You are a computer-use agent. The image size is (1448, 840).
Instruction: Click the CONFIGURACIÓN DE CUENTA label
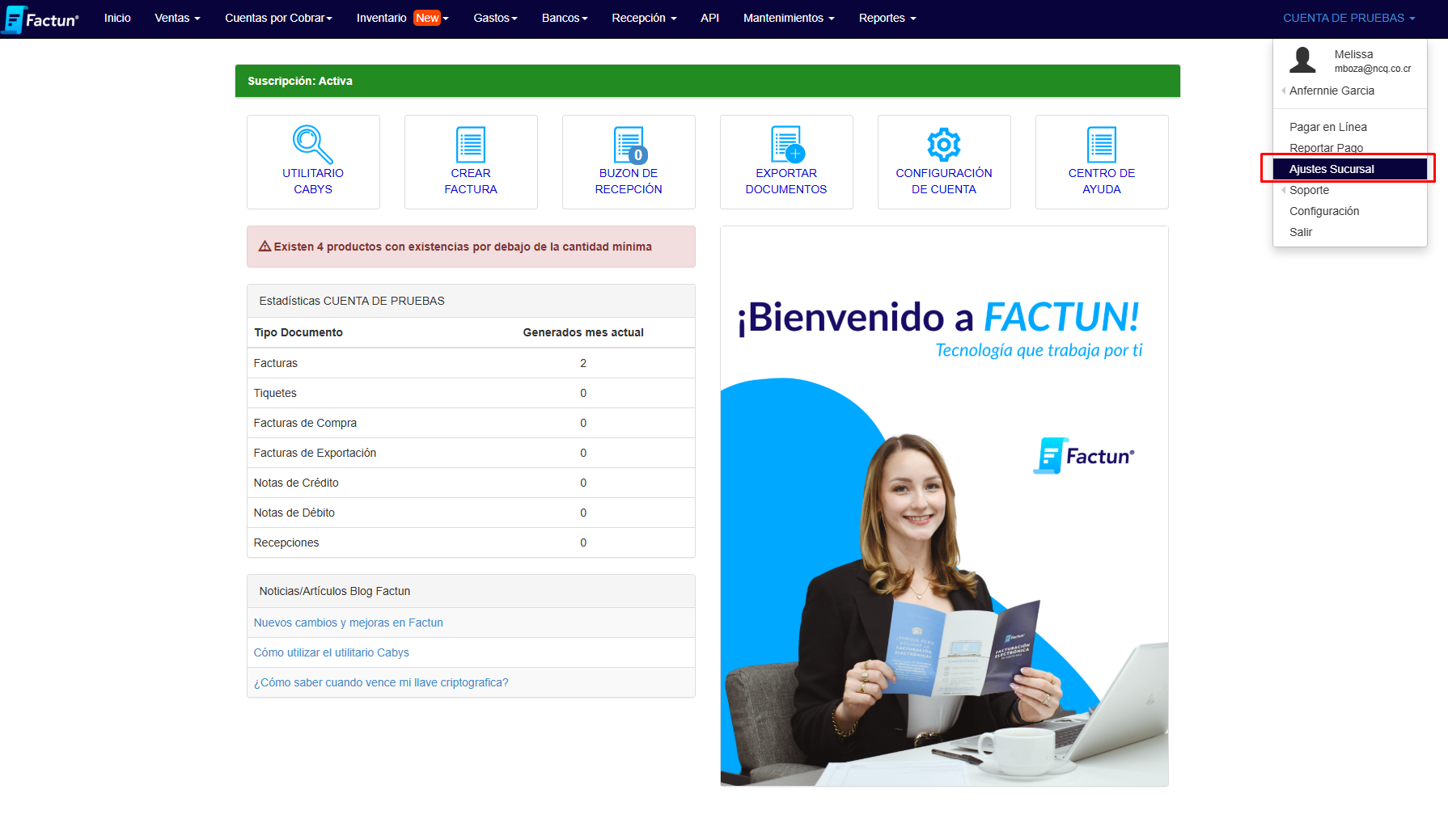click(944, 181)
